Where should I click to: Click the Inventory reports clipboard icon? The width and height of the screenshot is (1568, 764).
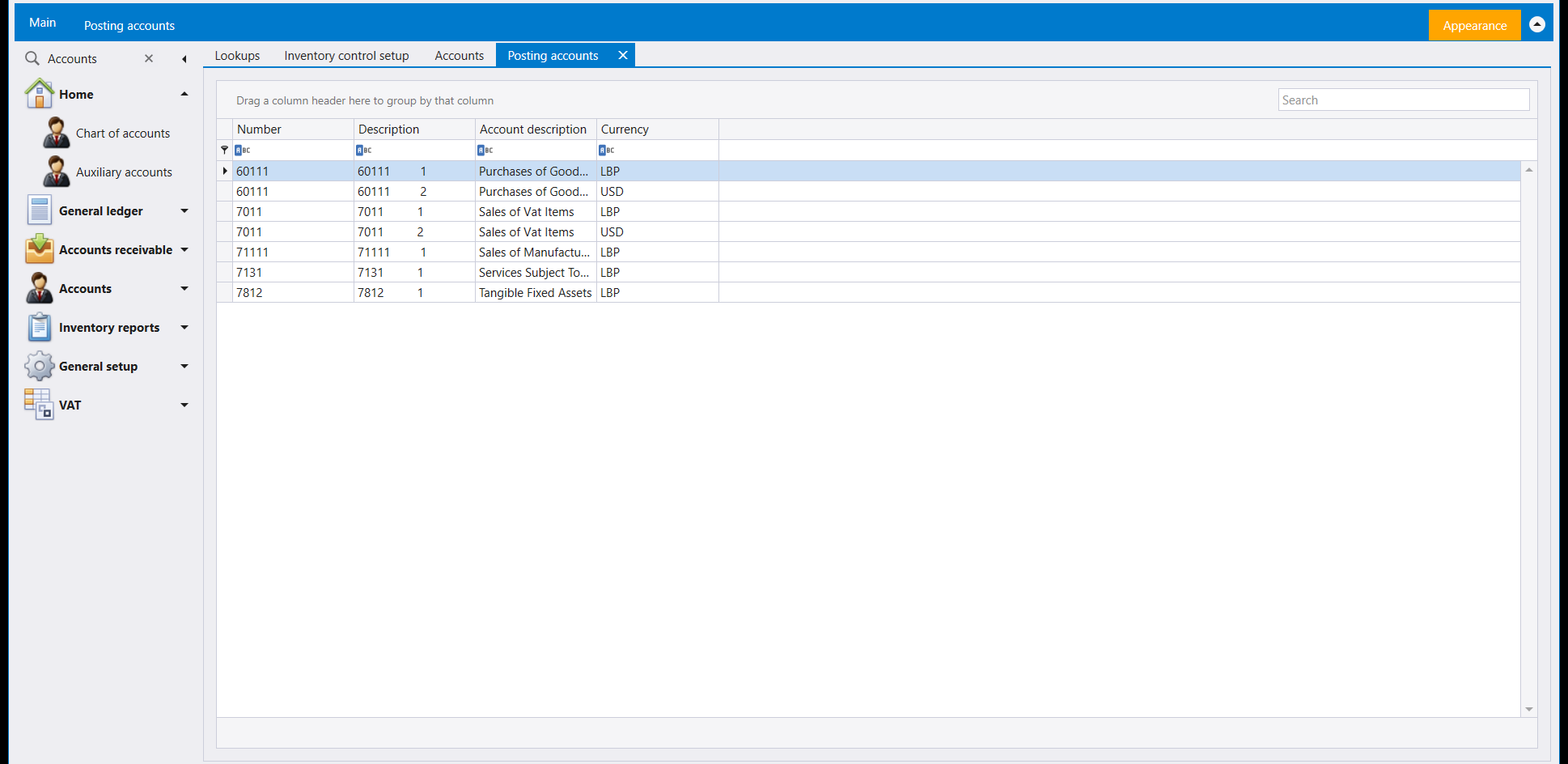[x=39, y=327]
